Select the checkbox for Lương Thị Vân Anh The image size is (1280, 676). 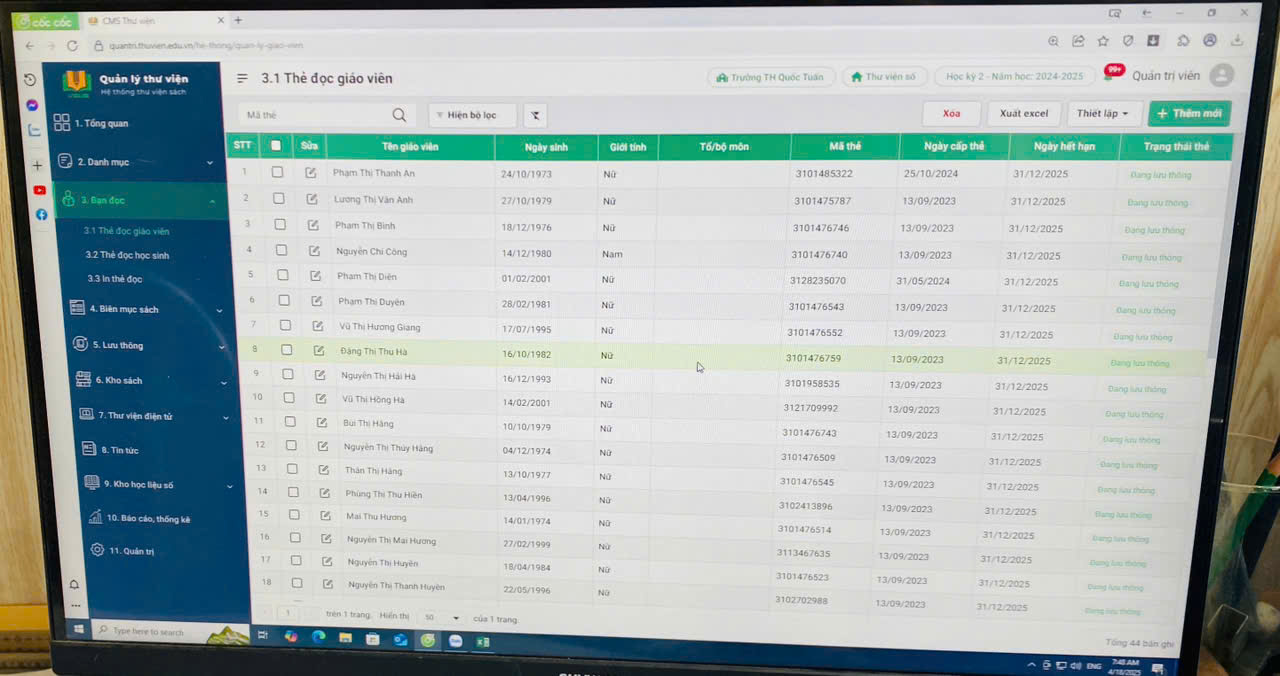pos(278,198)
